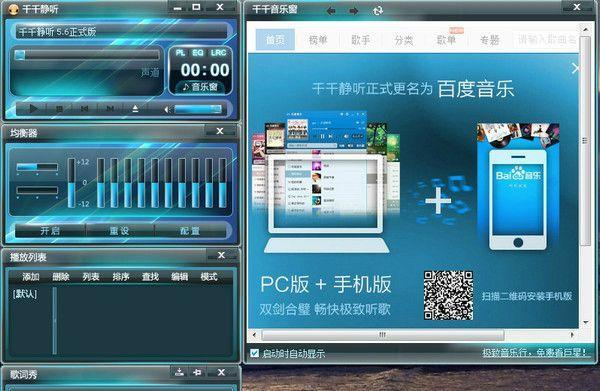Click music window scroll-right arrow

click(x=572, y=335)
